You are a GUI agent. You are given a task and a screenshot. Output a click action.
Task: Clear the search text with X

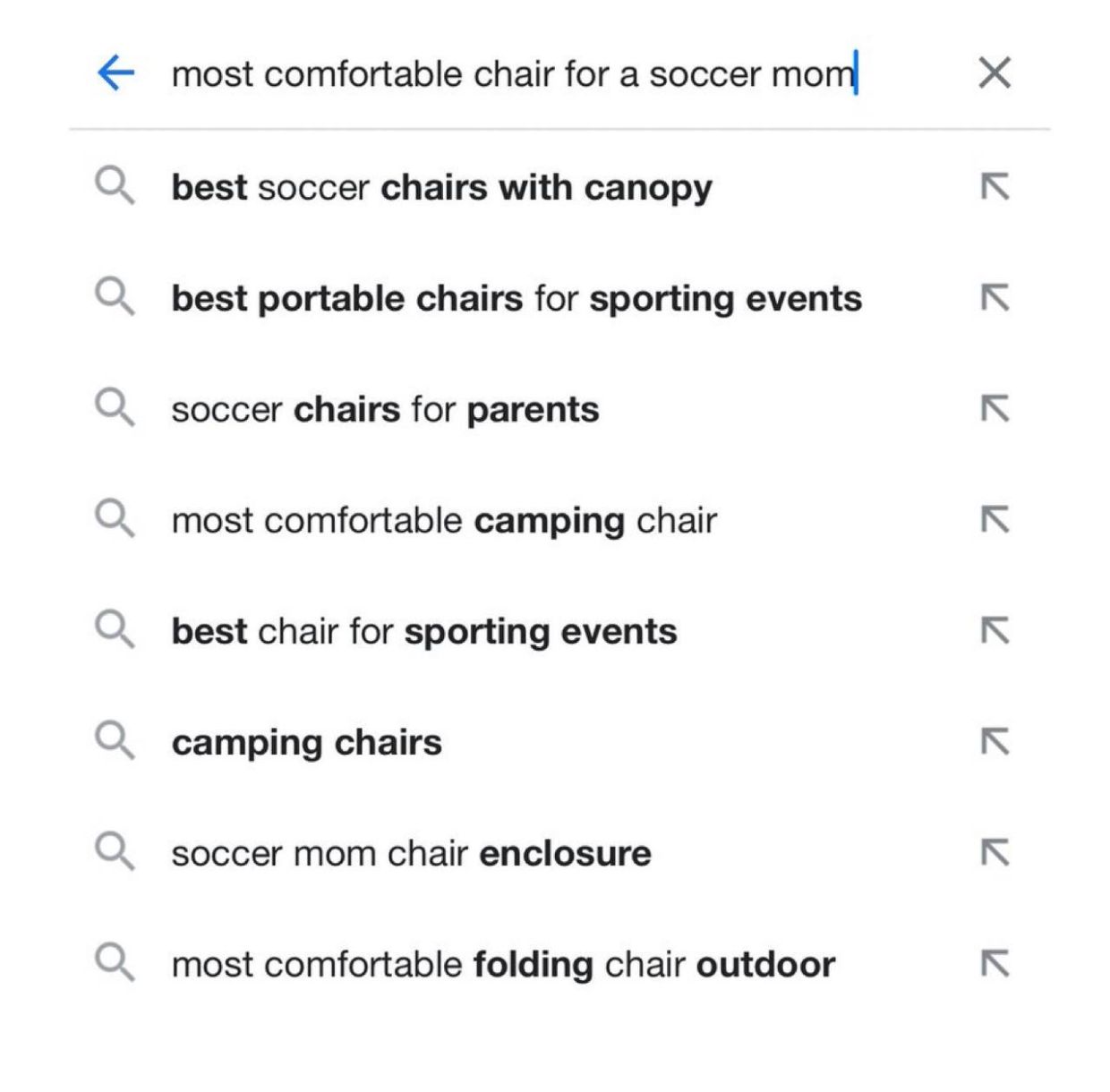[x=995, y=73]
